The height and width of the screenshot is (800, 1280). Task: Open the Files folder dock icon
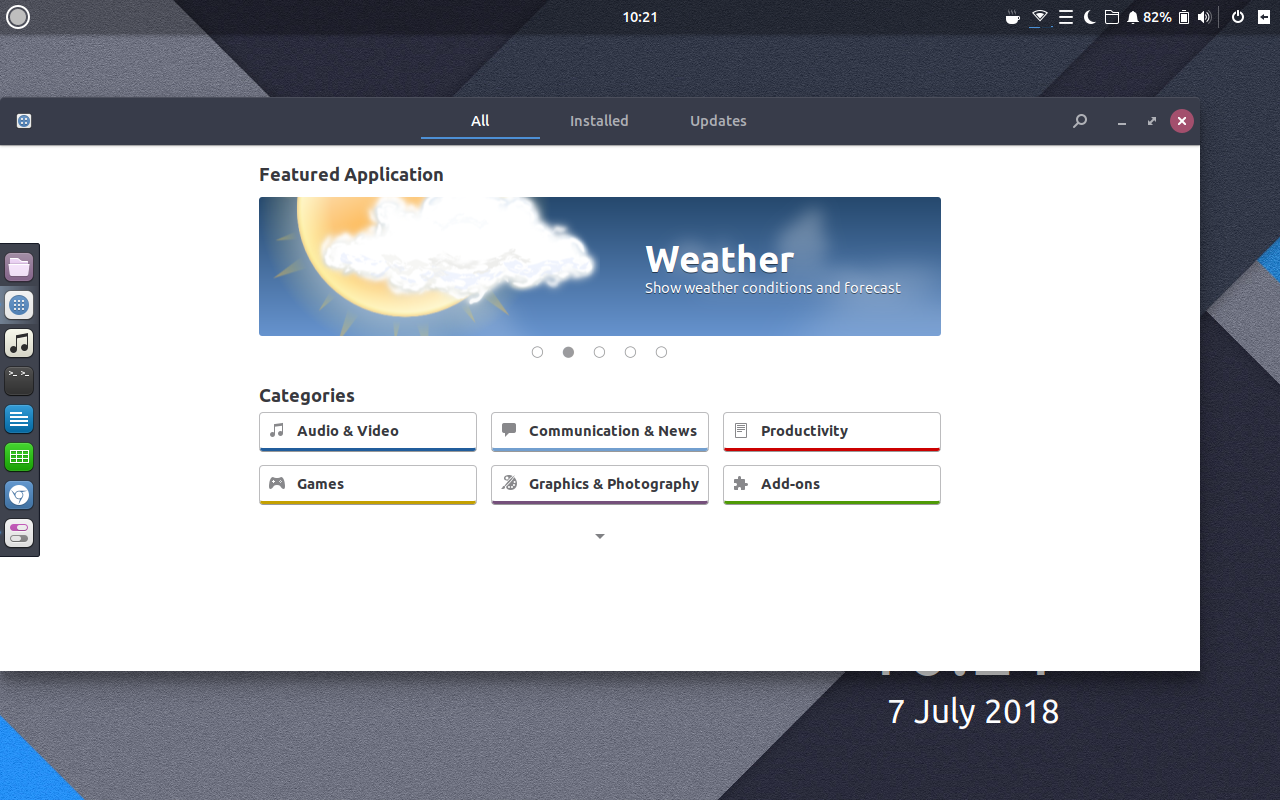click(x=19, y=267)
